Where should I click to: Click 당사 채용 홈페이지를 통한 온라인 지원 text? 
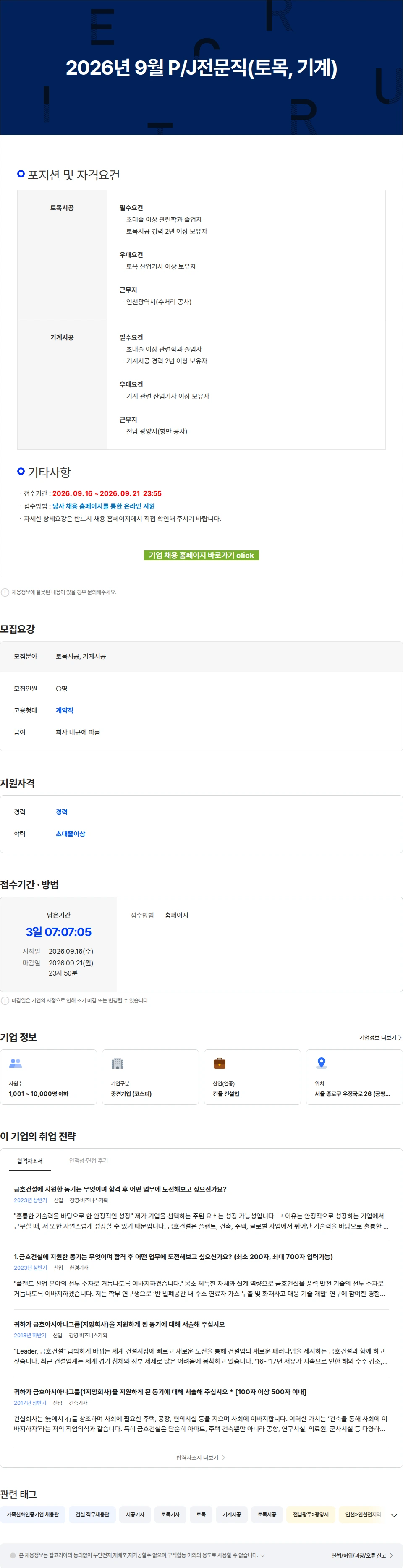[104, 506]
